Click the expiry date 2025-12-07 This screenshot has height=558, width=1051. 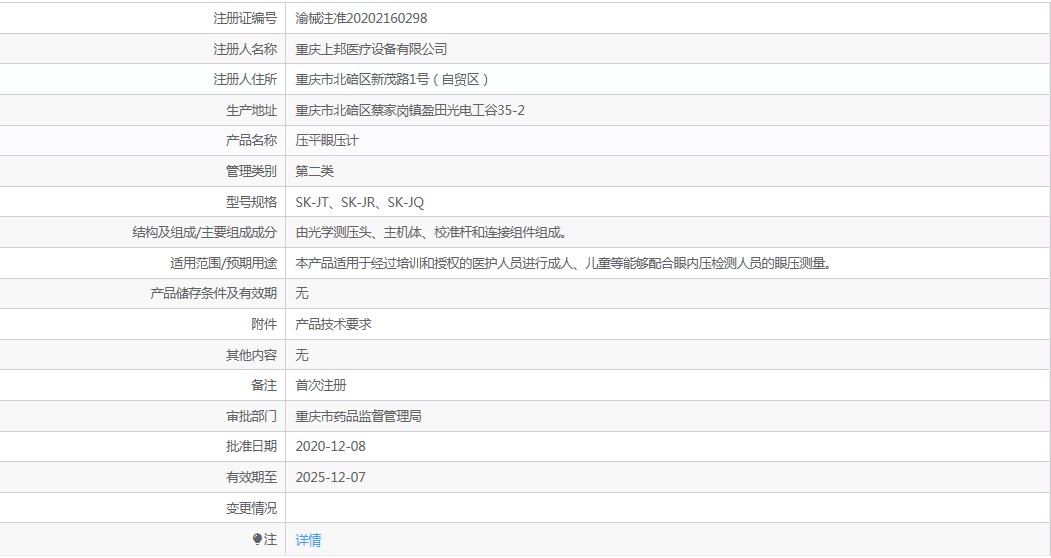331,477
